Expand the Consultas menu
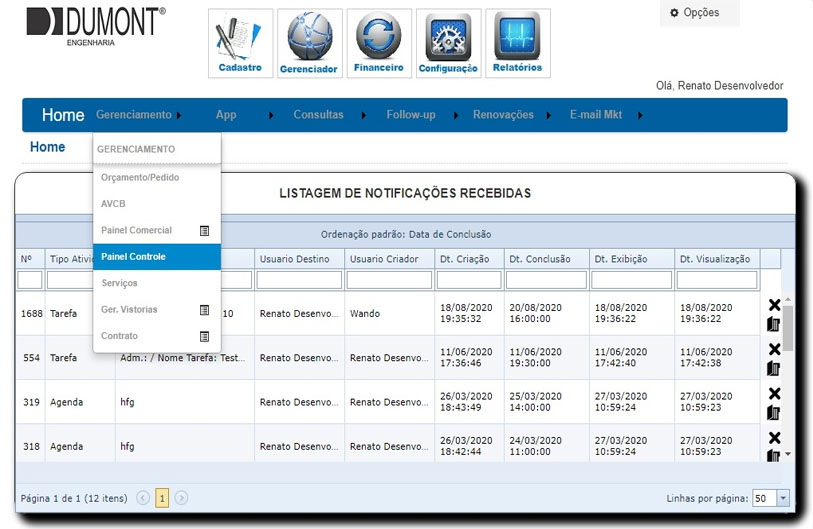This screenshot has width=813, height=529. pos(318,115)
